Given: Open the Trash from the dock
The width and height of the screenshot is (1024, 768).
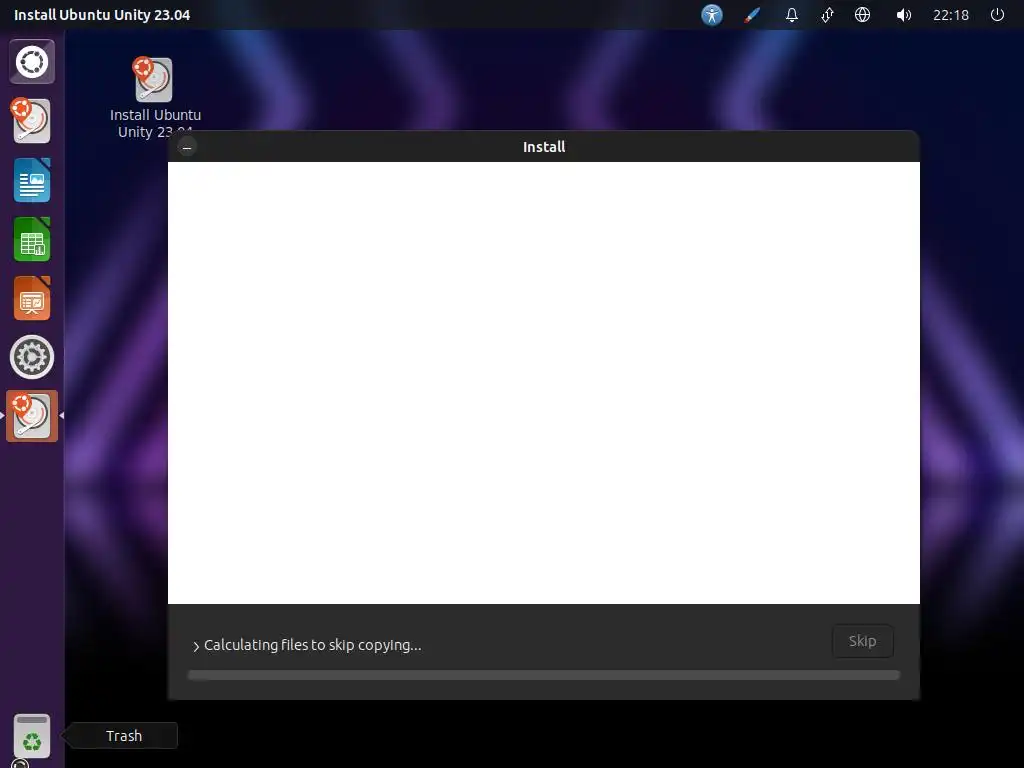Looking at the screenshot, I should click(31, 736).
